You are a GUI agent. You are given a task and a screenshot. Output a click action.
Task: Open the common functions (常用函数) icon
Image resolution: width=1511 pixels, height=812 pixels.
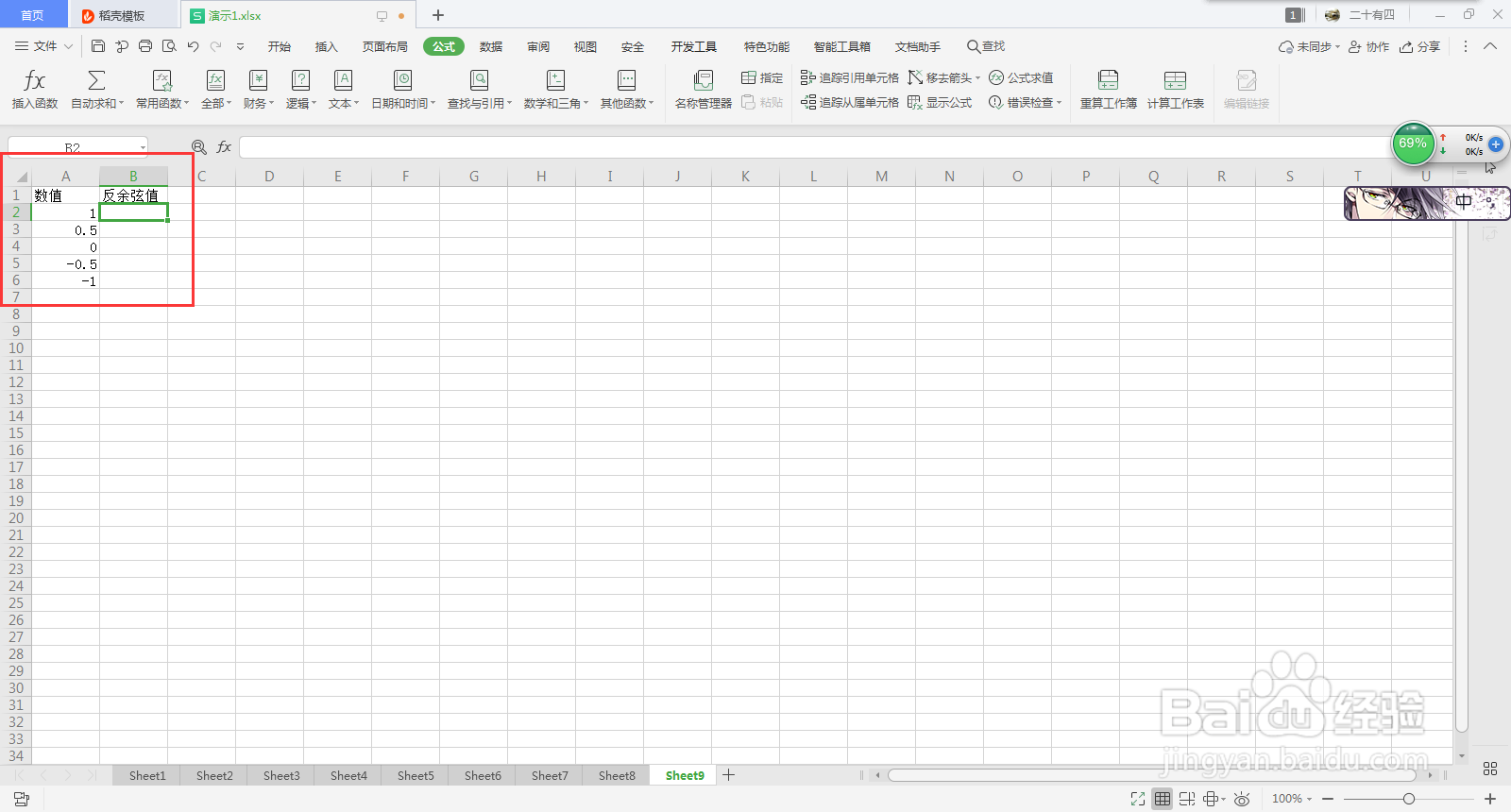[161, 81]
